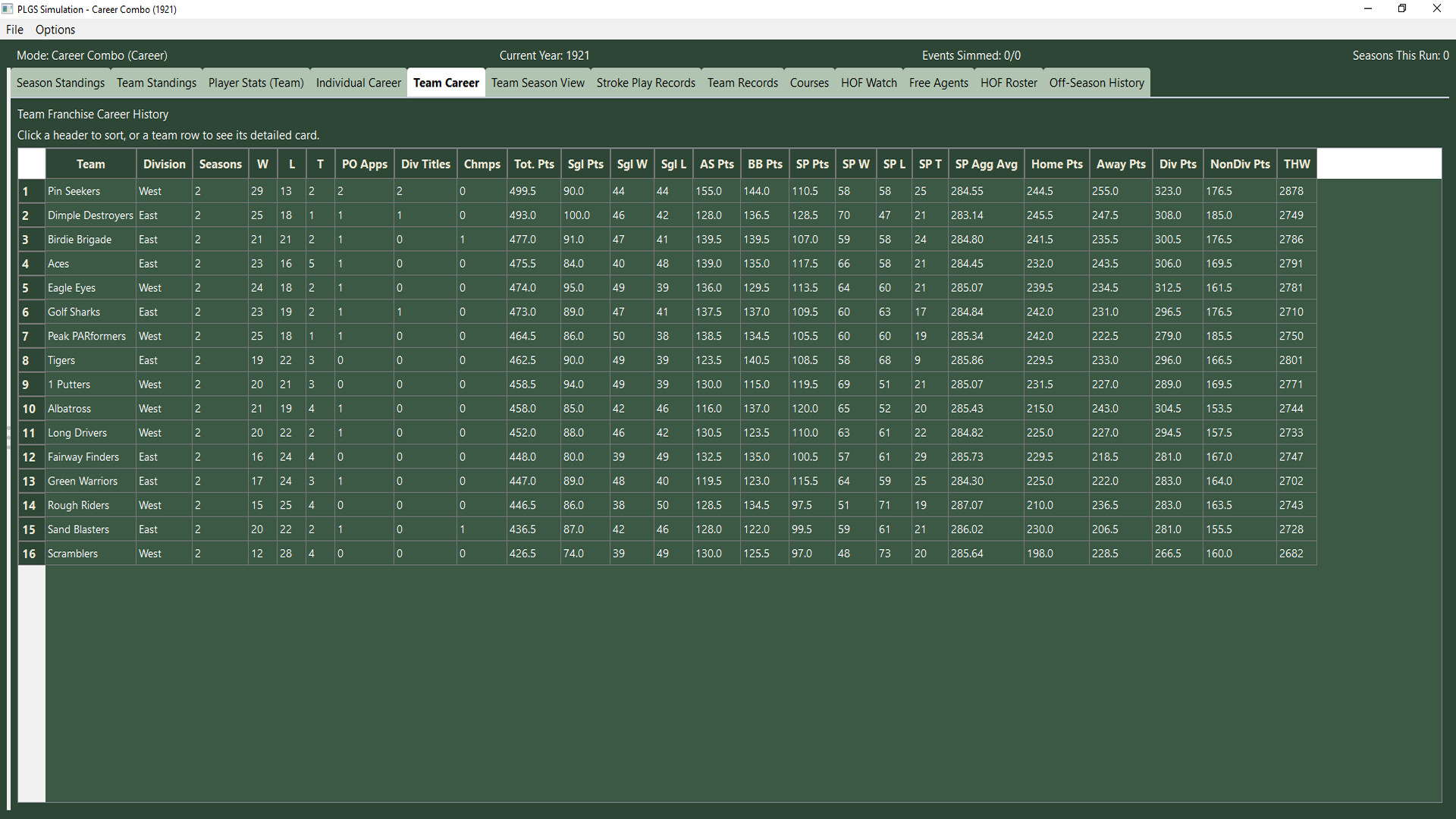Sort the table by the Team column
Viewport: 1456px width, 819px height.
[90, 163]
